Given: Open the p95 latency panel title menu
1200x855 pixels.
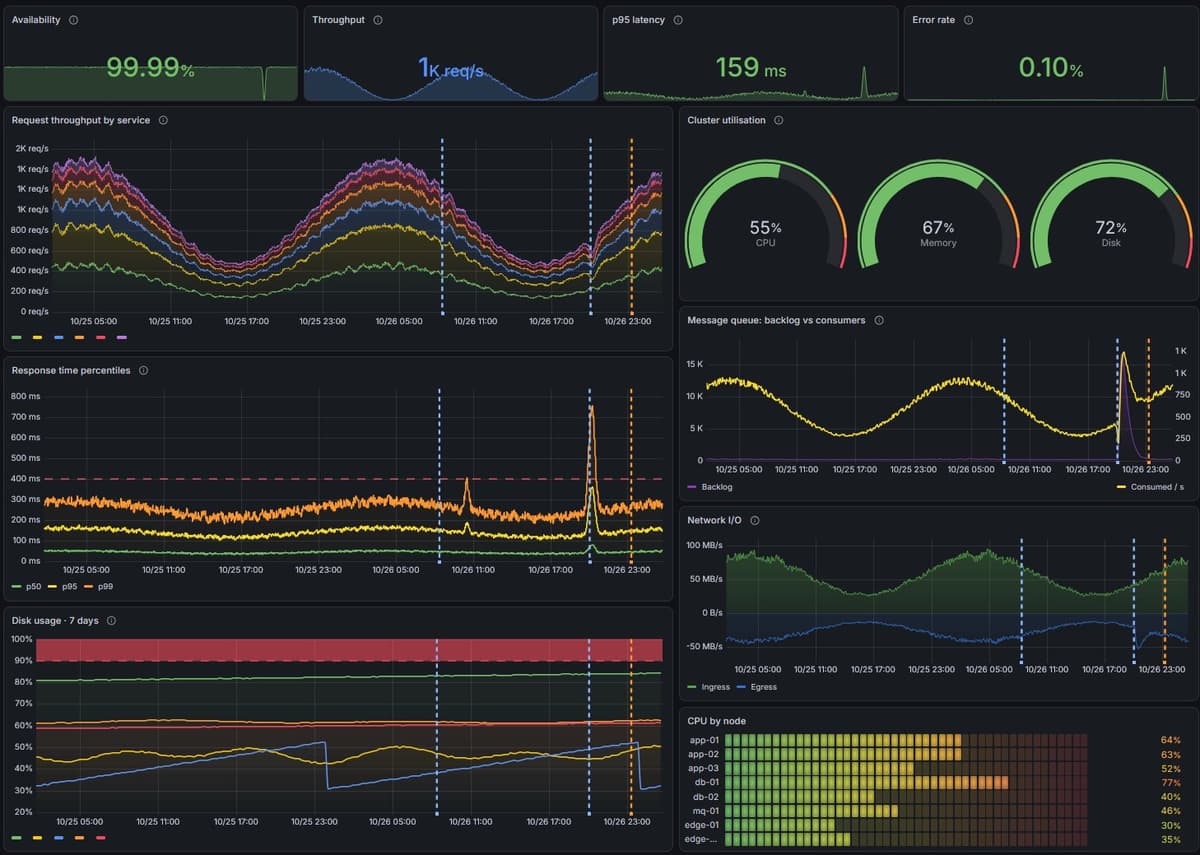Looking at the screenshot, I should 638,20.
